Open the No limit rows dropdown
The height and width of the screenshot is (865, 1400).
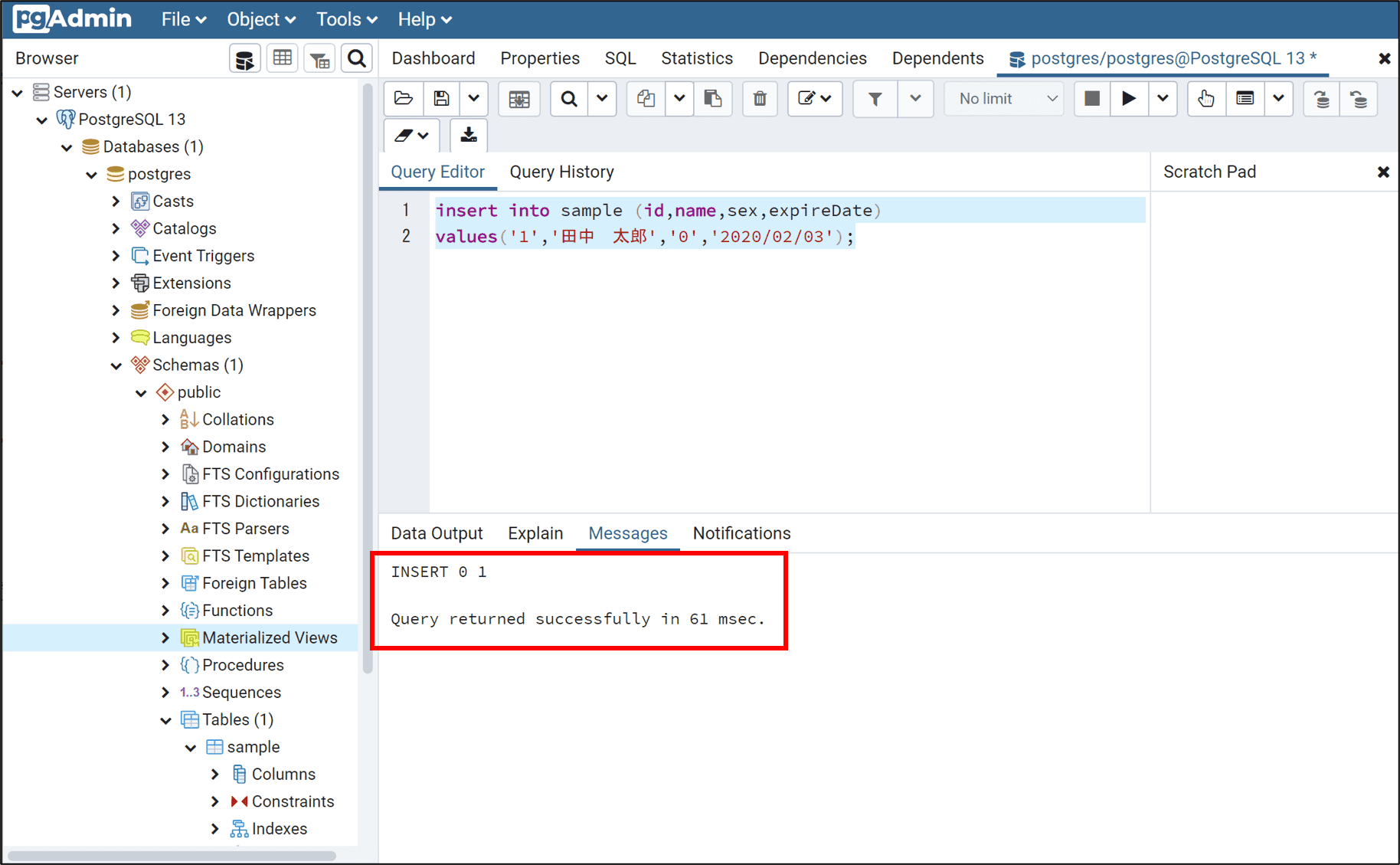coord(1004,99)
